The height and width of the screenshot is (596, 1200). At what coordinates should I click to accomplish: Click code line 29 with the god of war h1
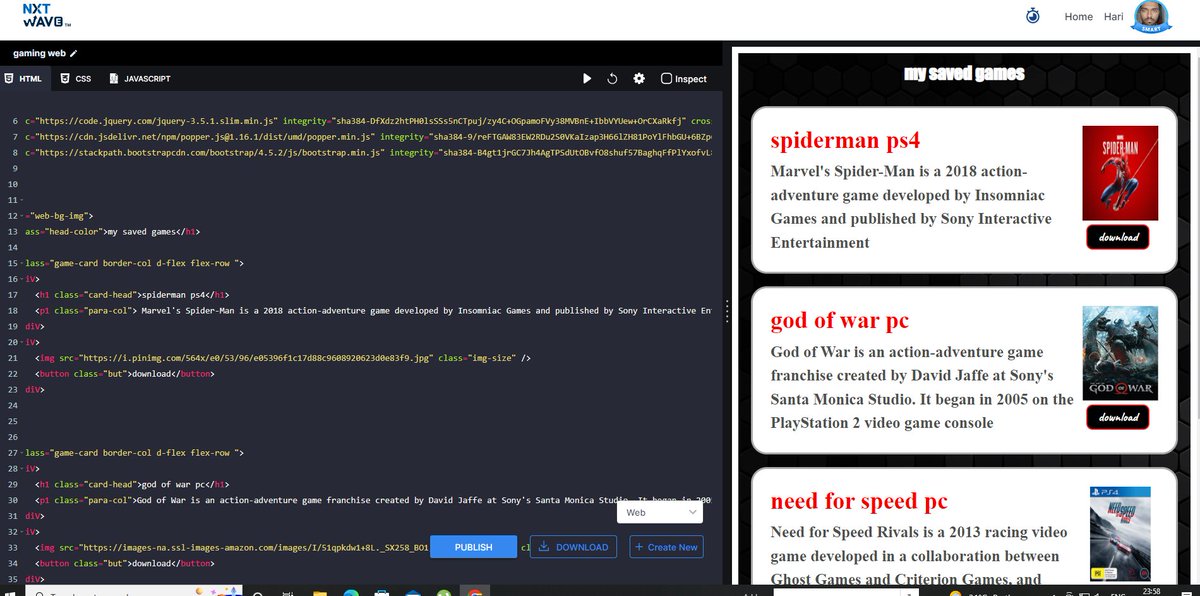tap(133, 485)
